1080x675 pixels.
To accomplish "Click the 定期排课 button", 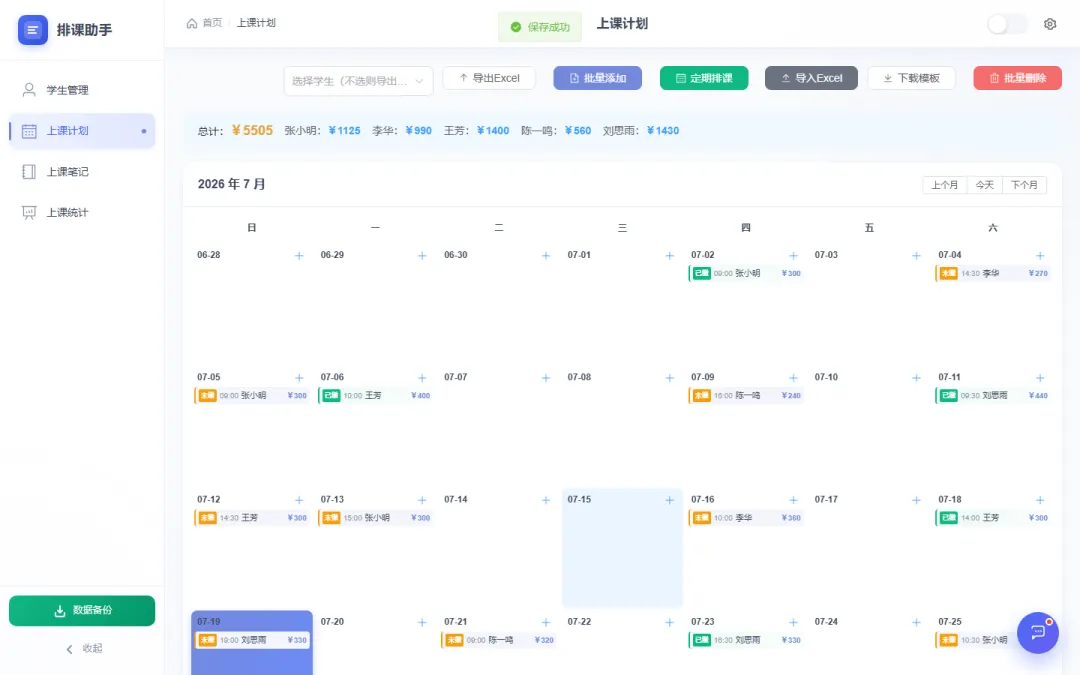I will (704, 79).
